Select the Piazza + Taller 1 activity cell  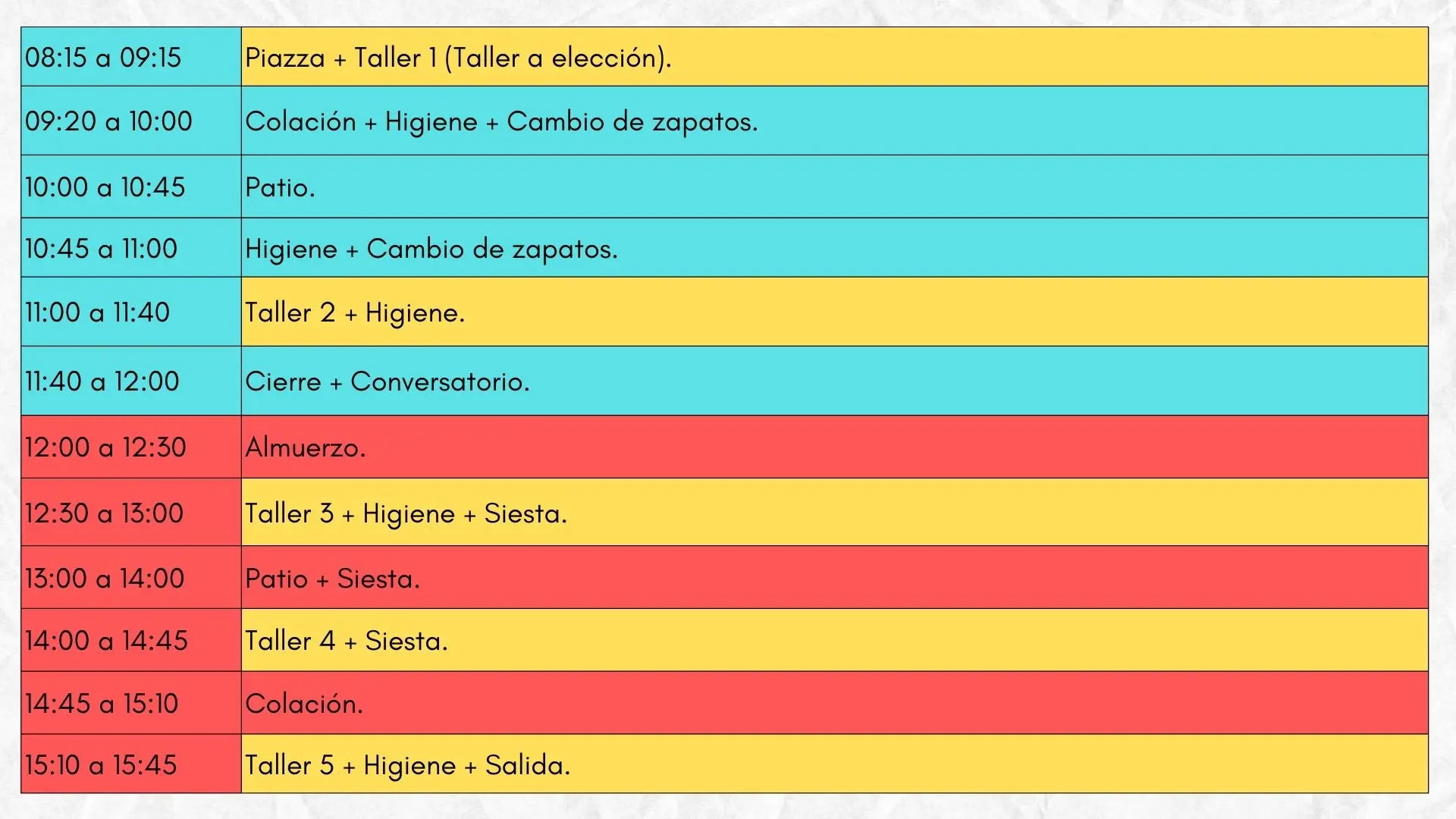pyautogui.click(x=834, y=57)
